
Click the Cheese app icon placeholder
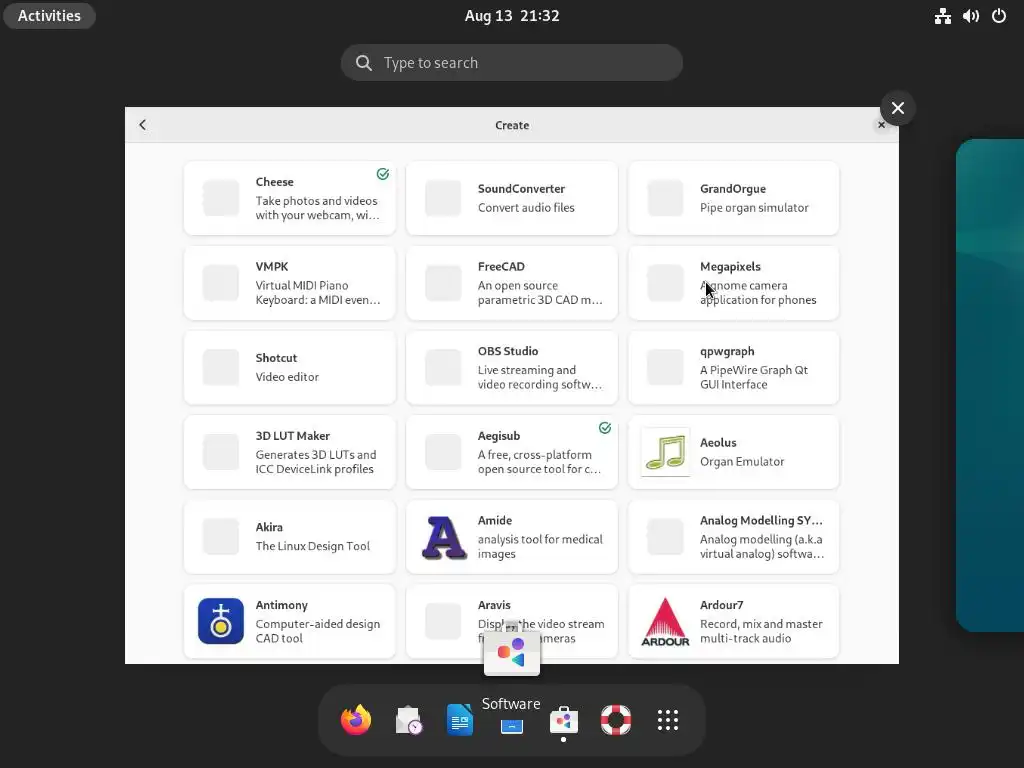(x=221, y=198)
